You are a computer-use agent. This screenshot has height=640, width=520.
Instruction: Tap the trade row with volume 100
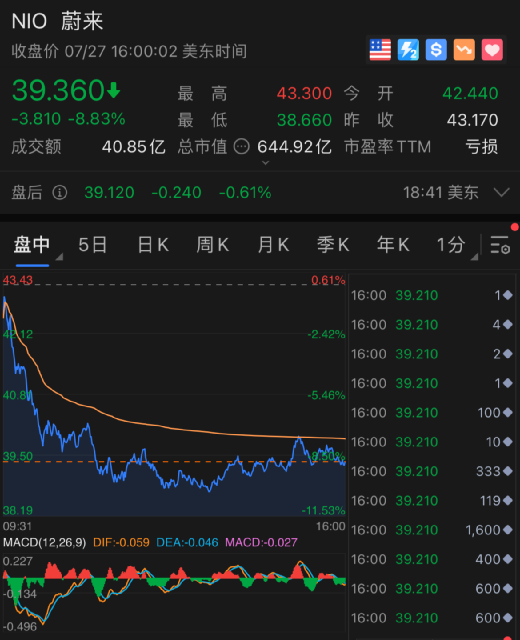click(432, 413)
